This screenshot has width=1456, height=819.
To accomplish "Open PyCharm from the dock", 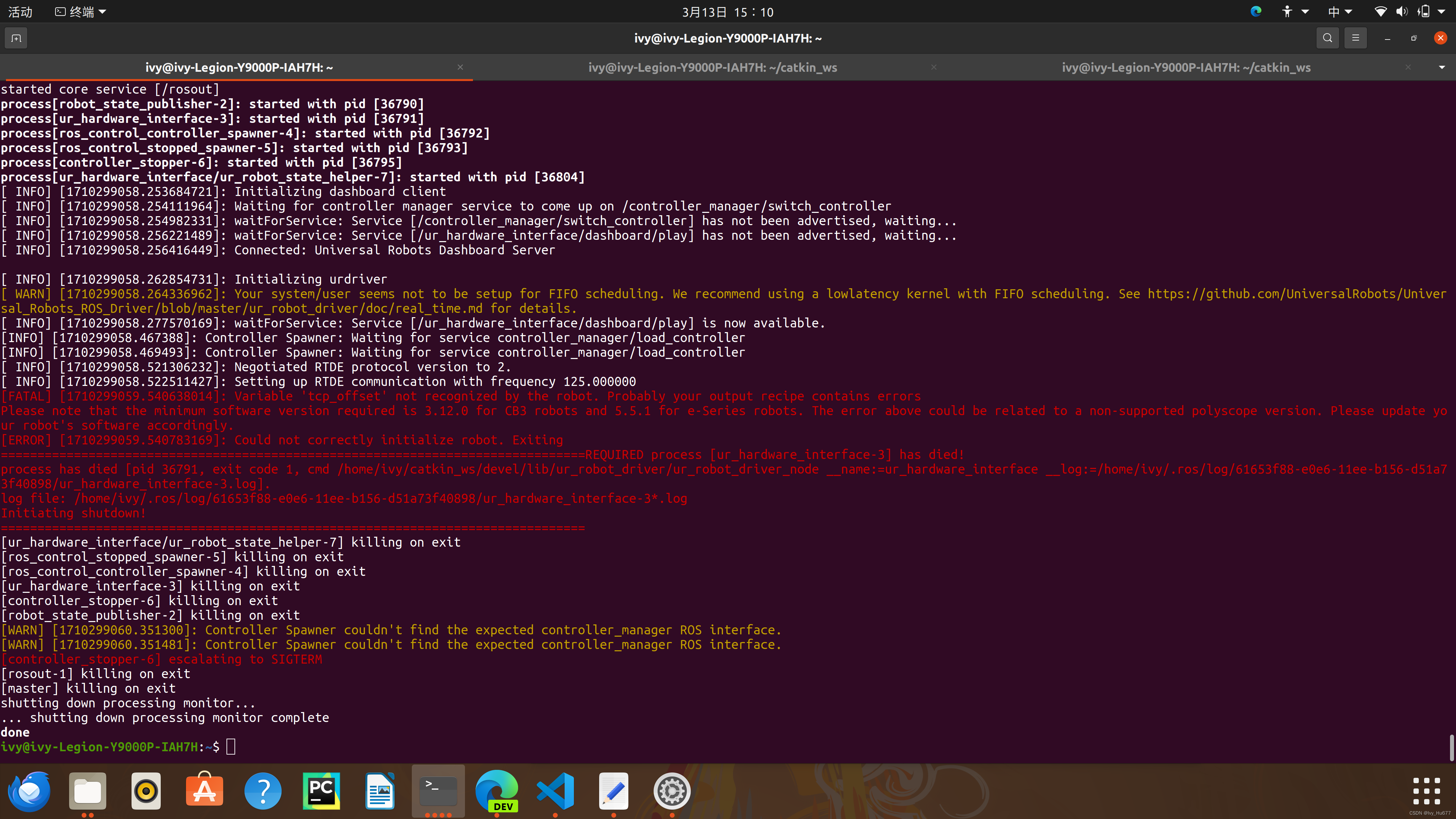I will 321,791.
